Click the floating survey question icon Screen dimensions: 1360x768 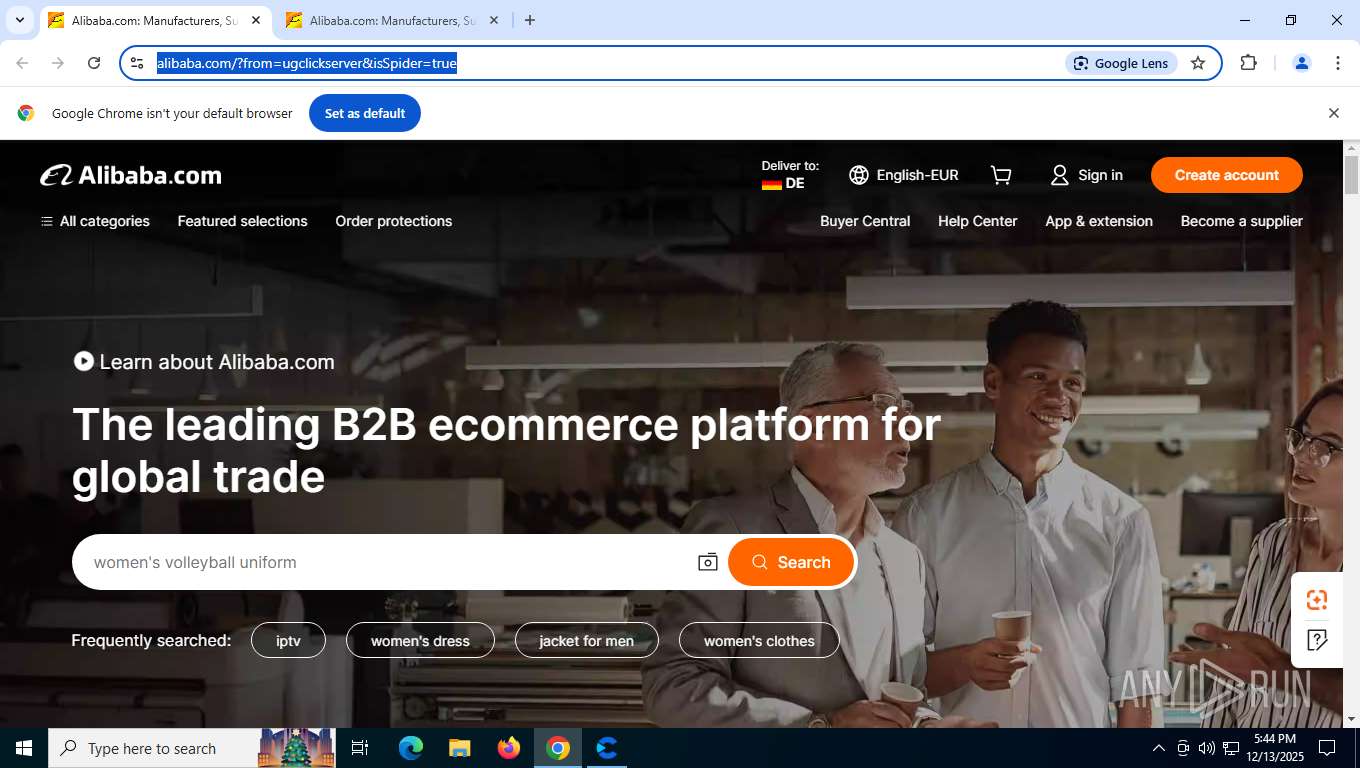(1317, 639)
